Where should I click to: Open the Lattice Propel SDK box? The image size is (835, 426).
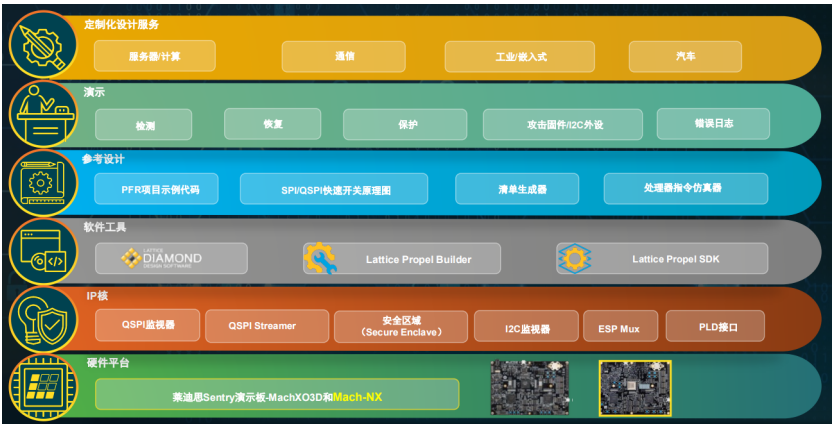click(662, 259)
